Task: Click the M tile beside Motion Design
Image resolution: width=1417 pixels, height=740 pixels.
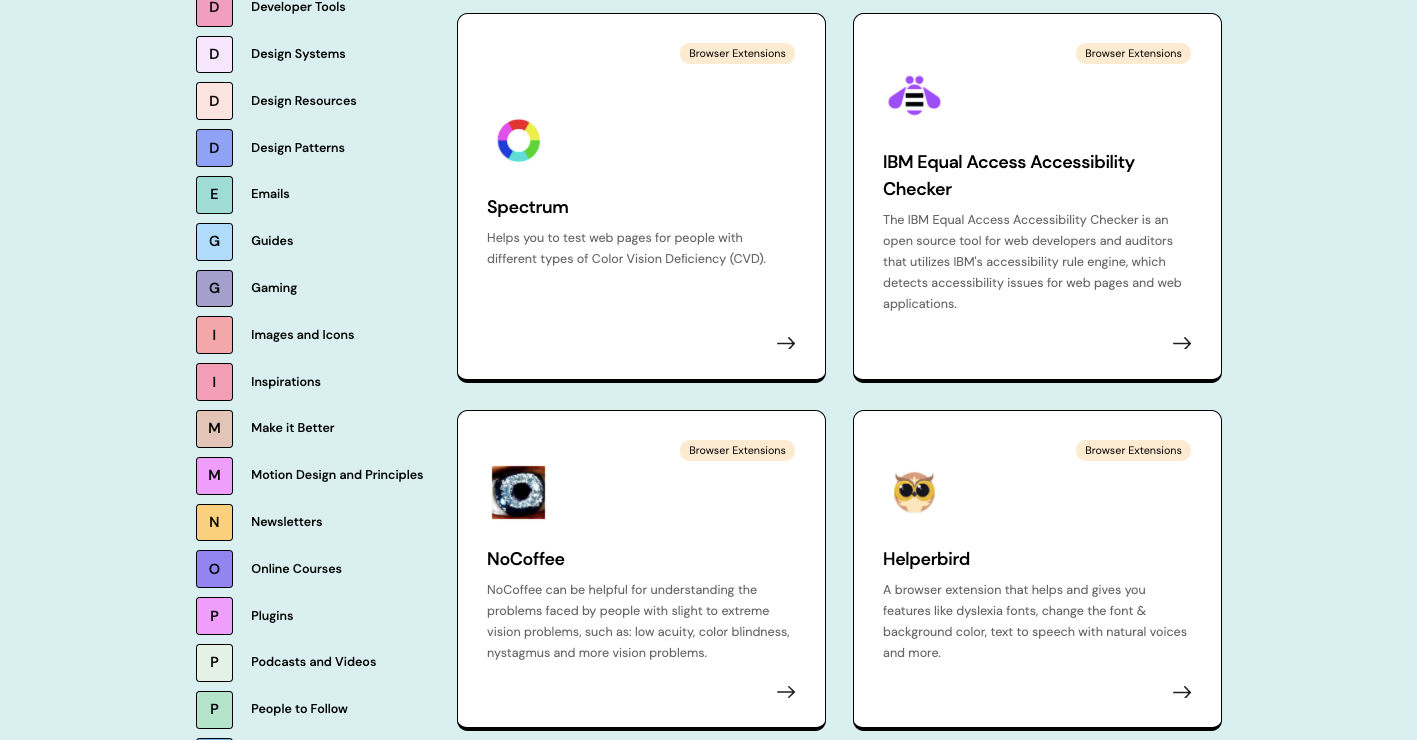Action: (x=214, y=475)
